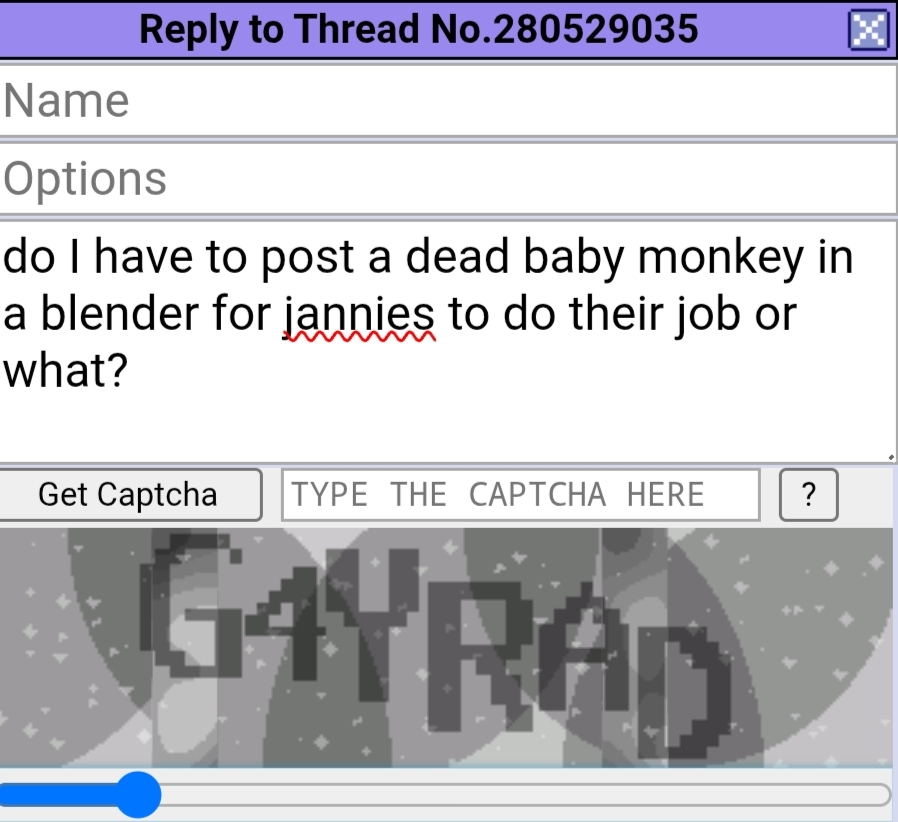Click the word monkey in the comment

click(720, 258)
